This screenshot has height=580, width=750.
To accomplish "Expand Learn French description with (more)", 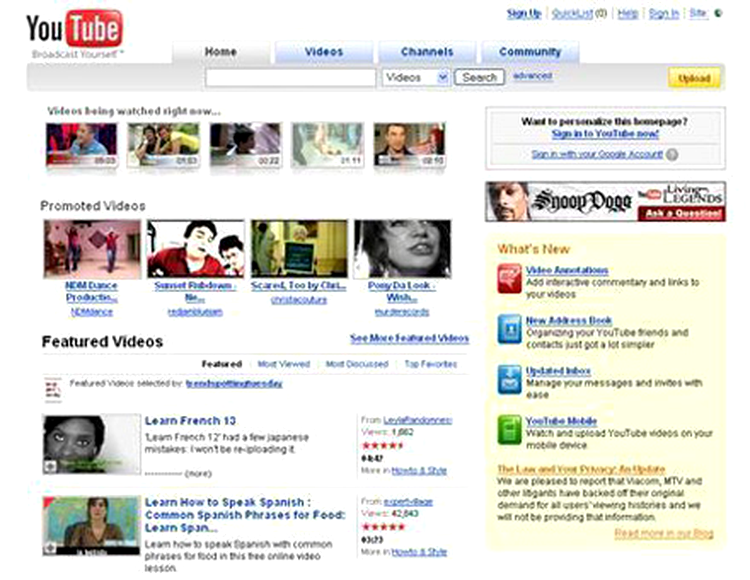I will 198,474.
